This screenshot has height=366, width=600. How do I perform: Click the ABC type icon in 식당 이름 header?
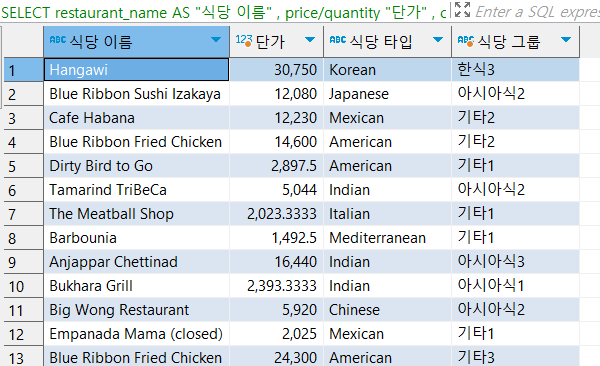click(58, 40)
